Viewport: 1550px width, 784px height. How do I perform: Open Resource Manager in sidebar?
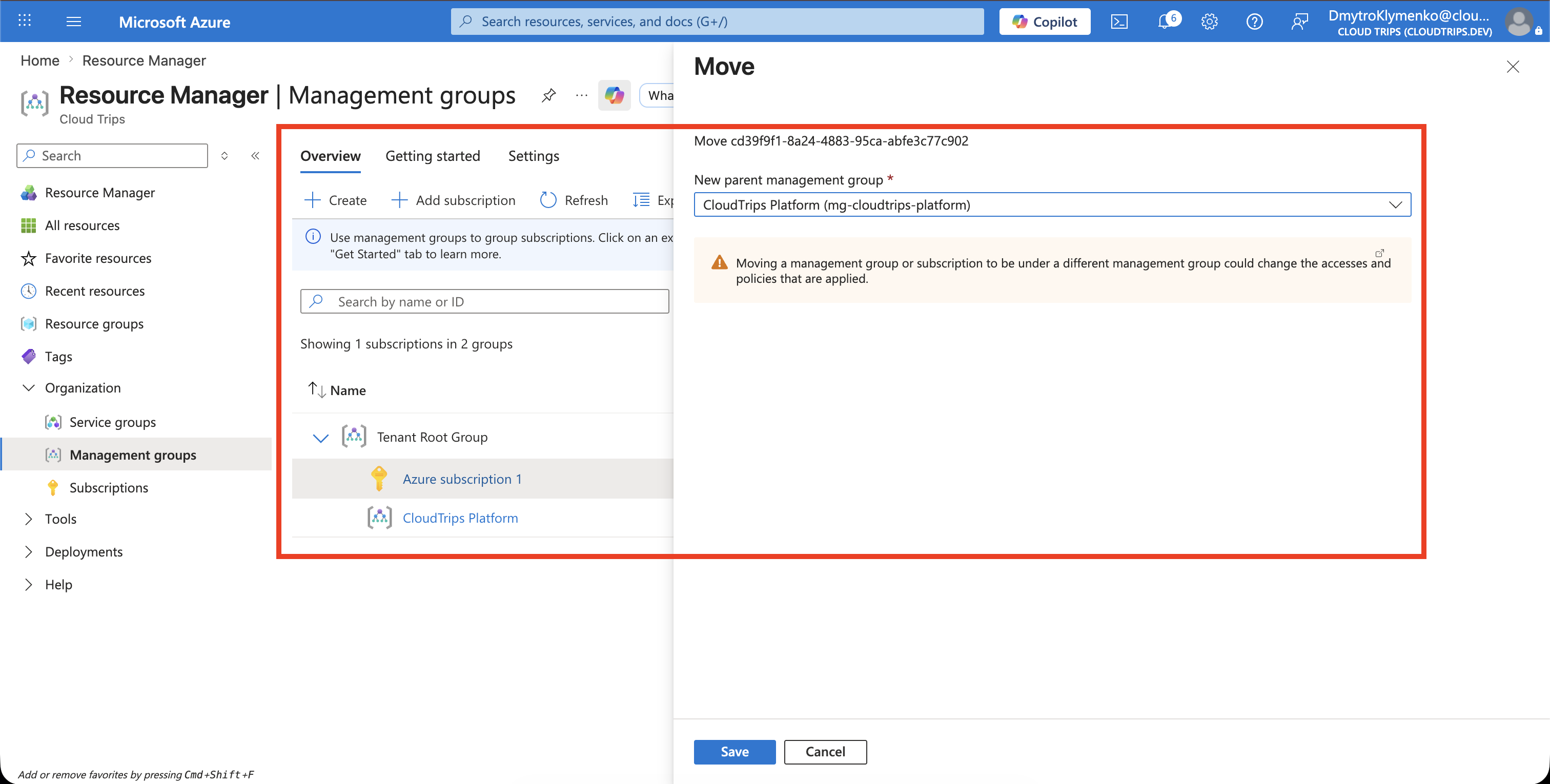pyautogui.click(x=100, y=193)
